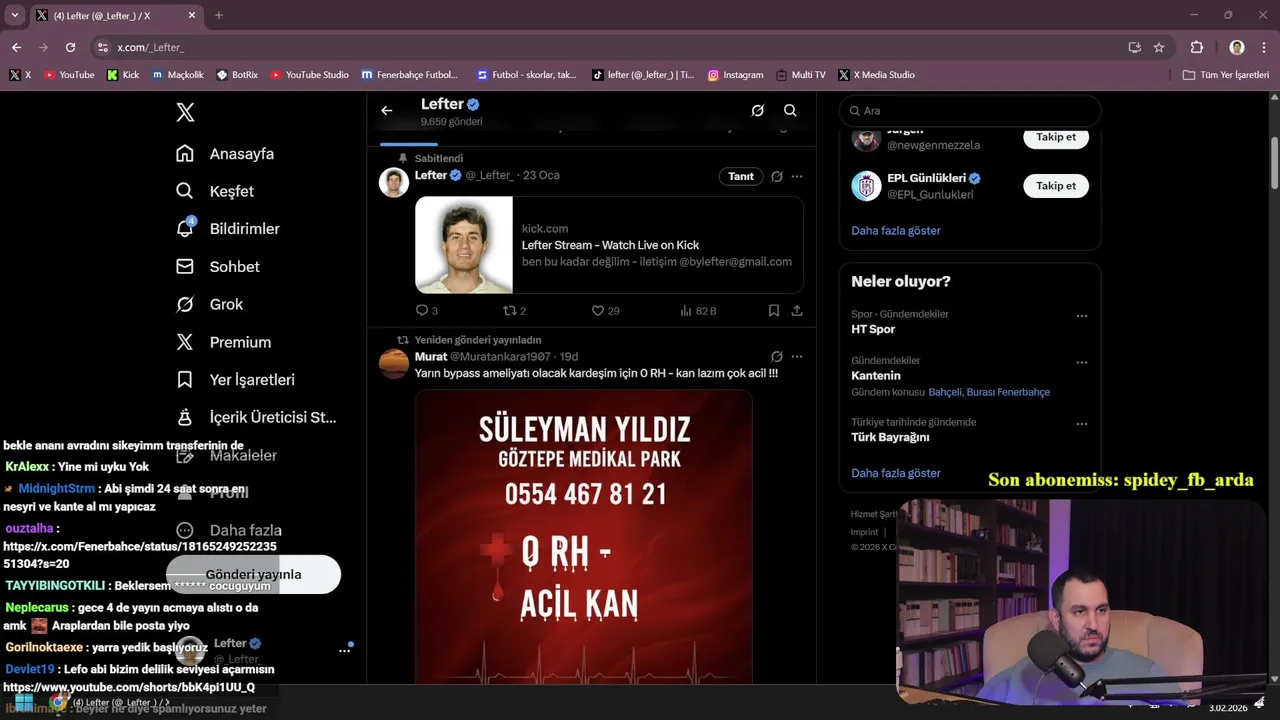Click share icon on pinned post
This screenshot has width=1280, height=720.
797,311
